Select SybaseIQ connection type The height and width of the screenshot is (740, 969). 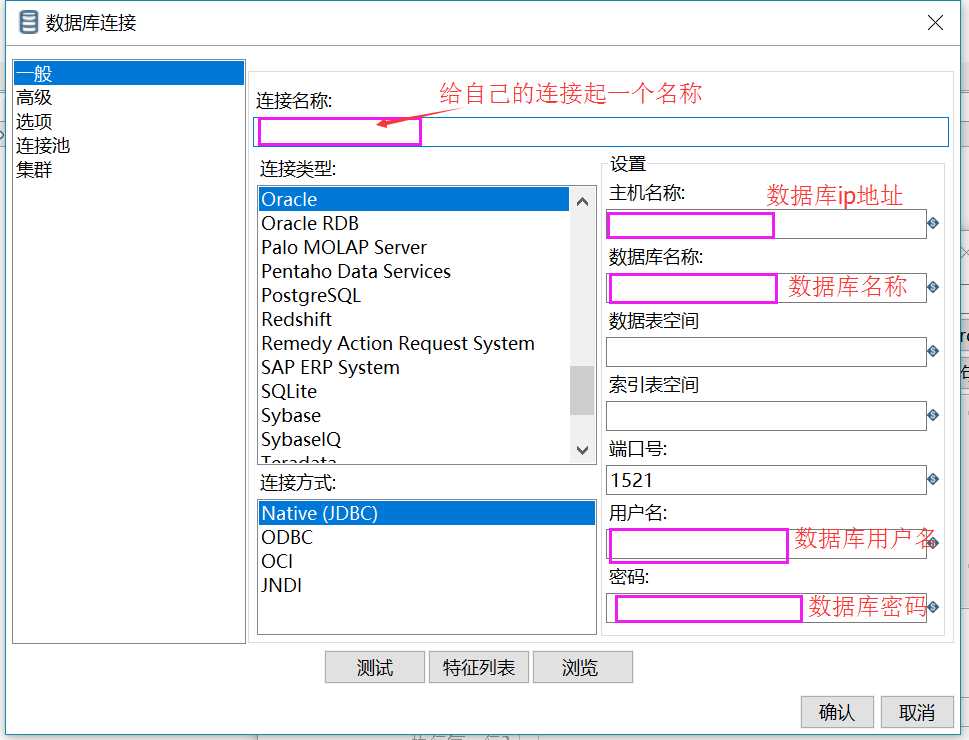click(413, 440)
